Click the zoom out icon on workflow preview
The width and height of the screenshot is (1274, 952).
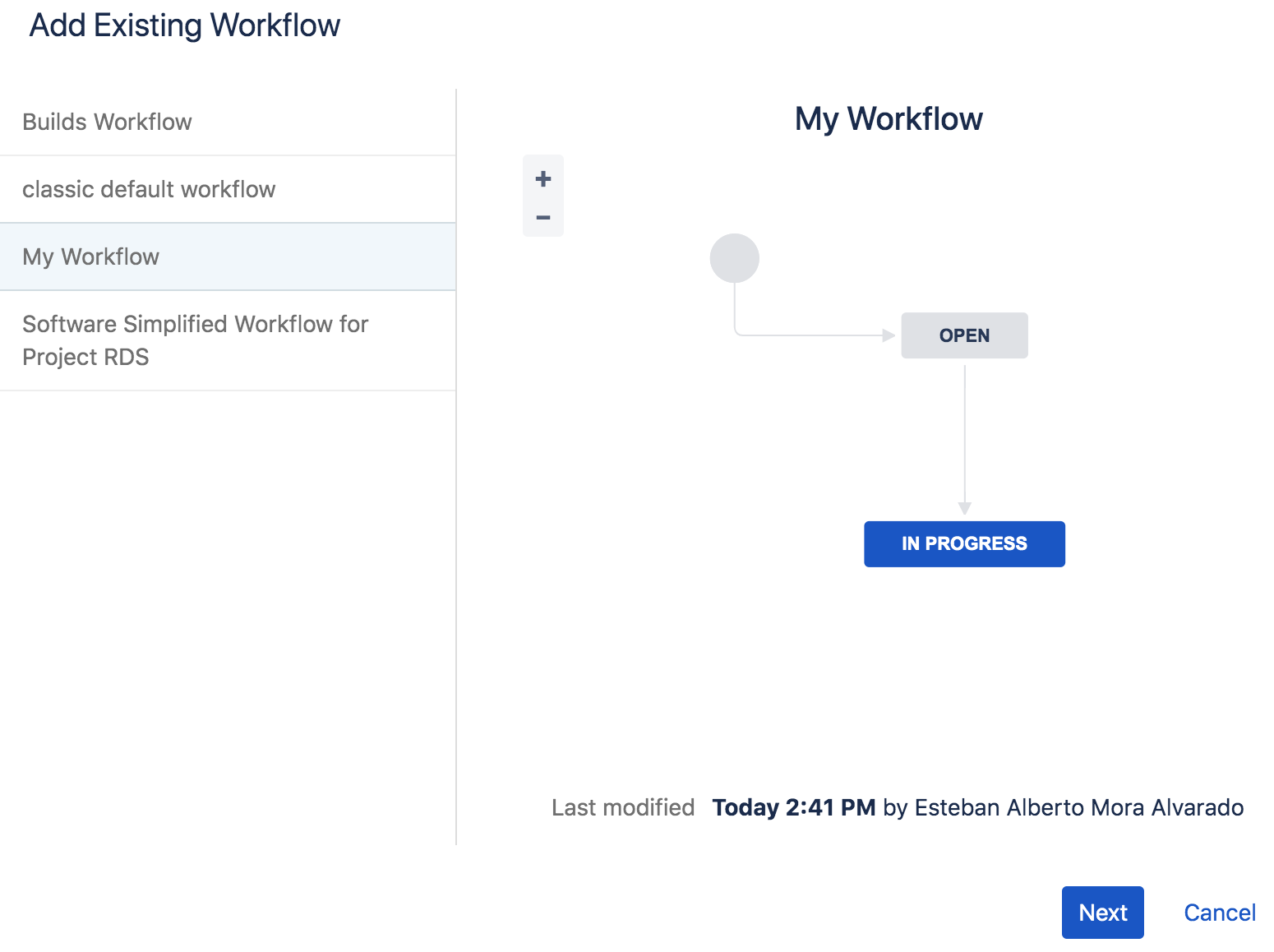[542, 216]
